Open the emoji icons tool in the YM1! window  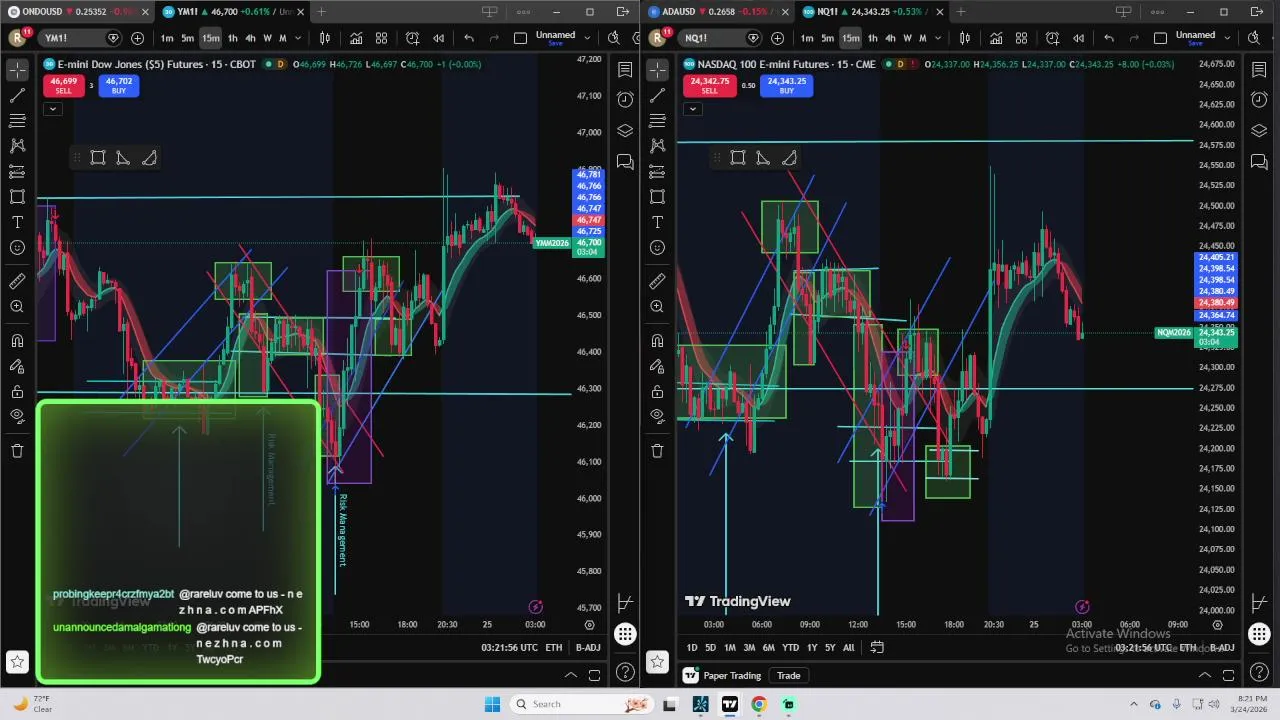pos(17,247)
